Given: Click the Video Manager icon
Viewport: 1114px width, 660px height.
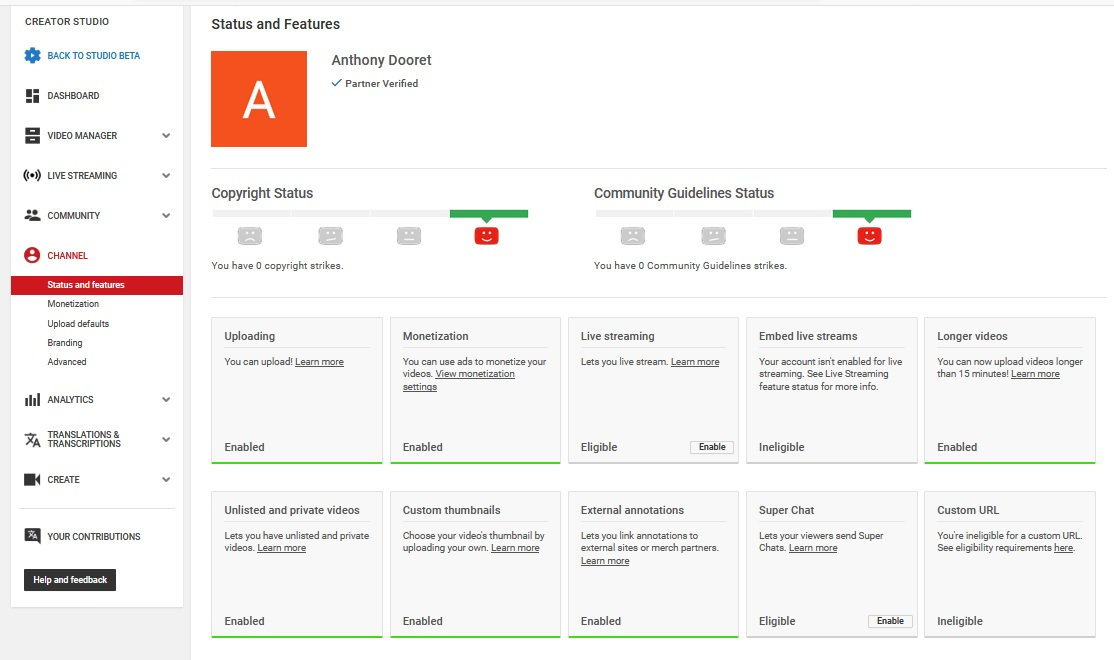Looking at the screenshot, I should (x=32, y=136).
